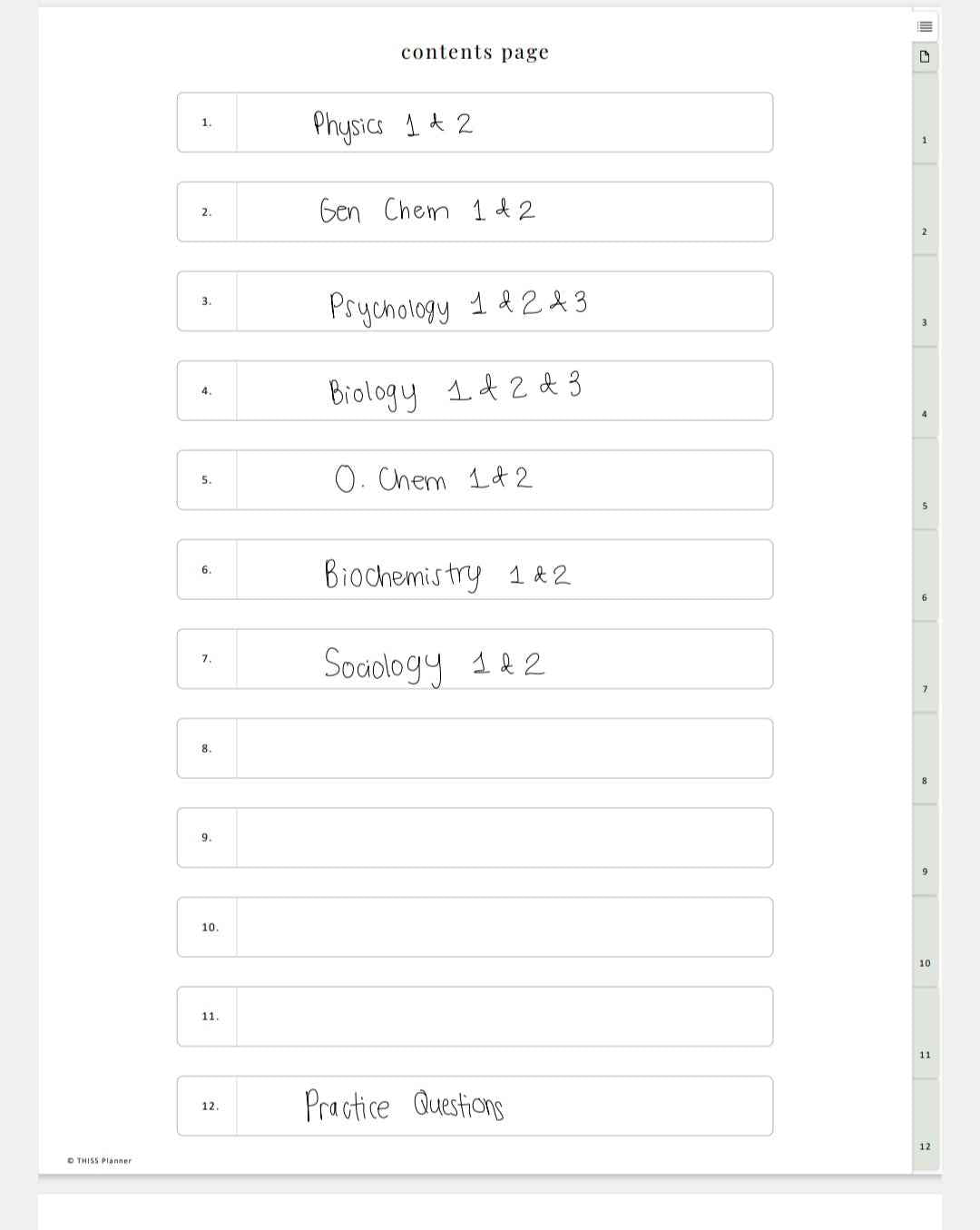Open the O. Chem 1 & 2 section
980x1230 pixels.
(504, 480)
